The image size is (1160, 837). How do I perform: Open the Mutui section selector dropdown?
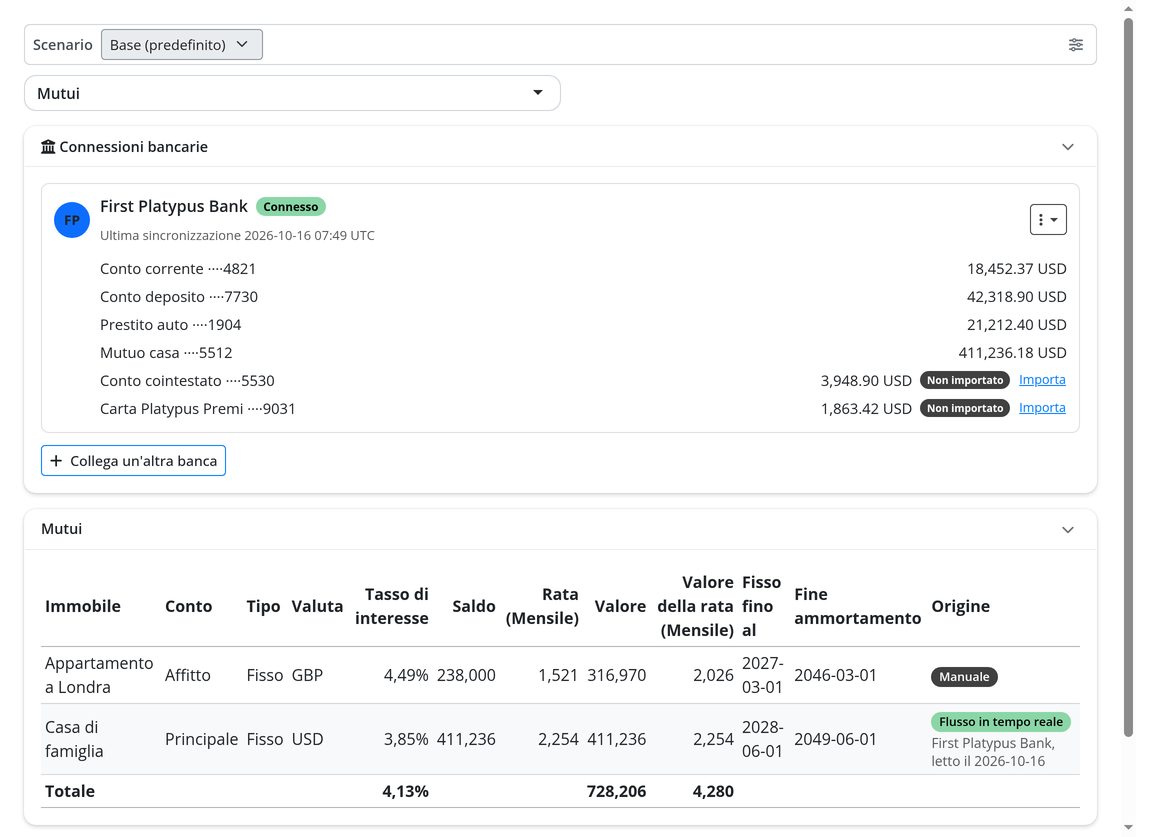point(292,93)
